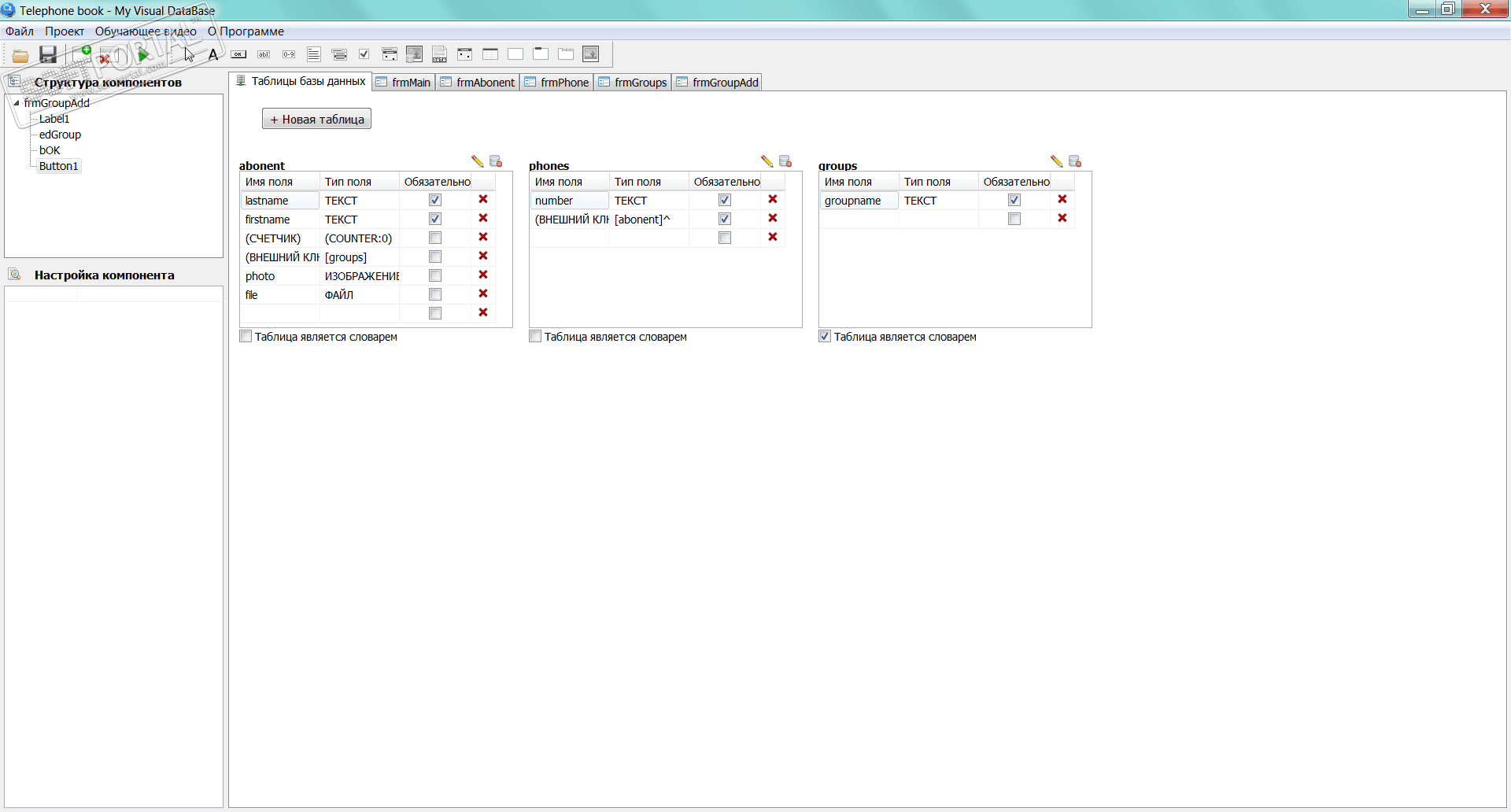Viewport: 1511px width, 812px height.
Task: Switch to the frmAbonent tab
Action: point(478,83)
